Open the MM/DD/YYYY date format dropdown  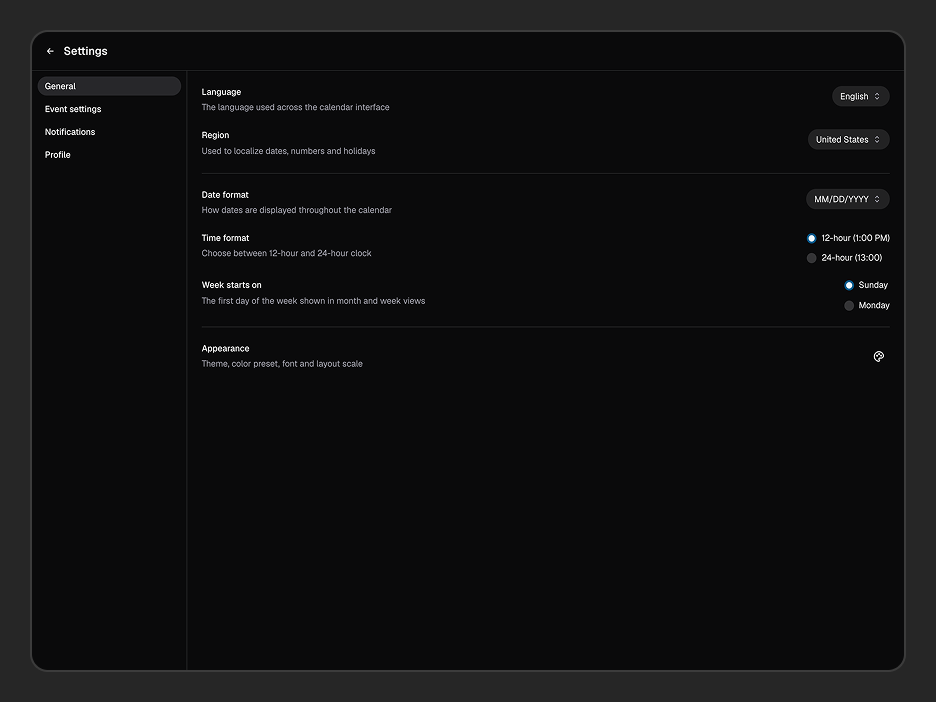pos(848,199)
